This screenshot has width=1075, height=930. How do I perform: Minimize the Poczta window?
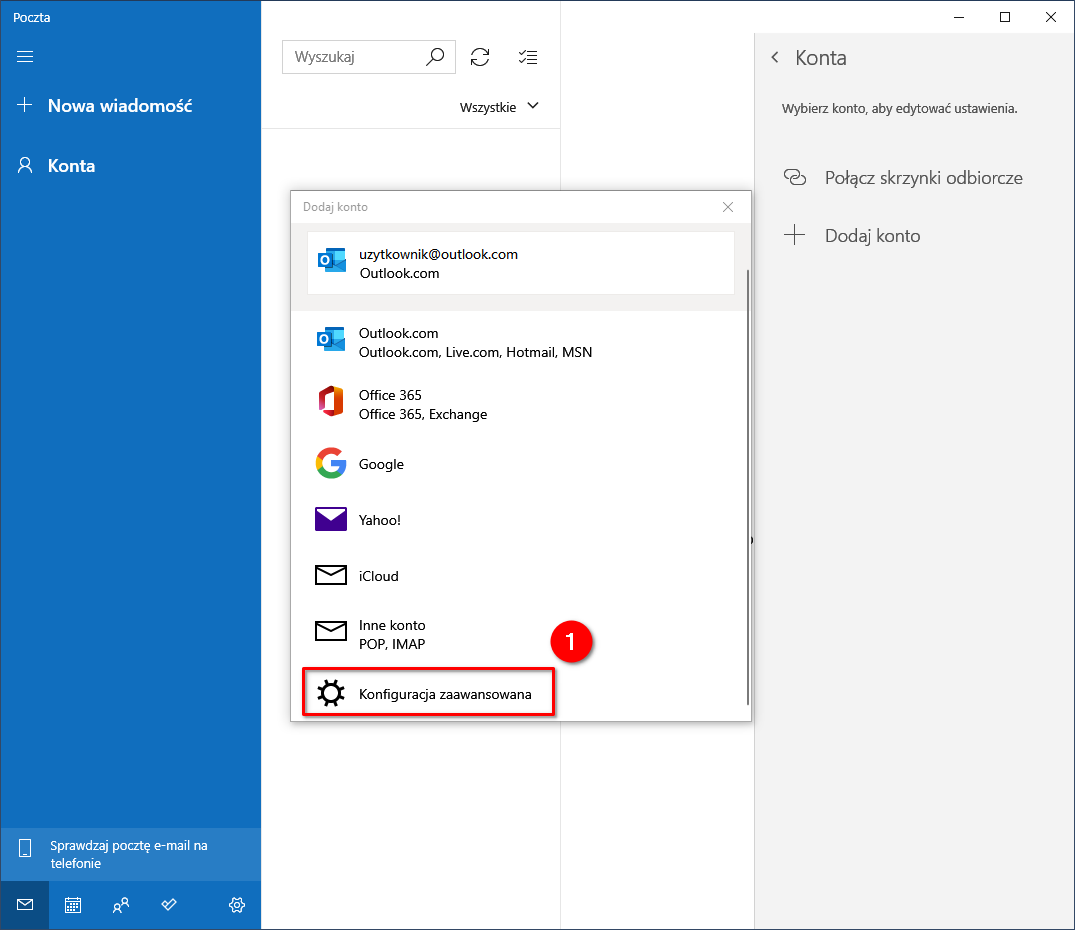(x=959, y=17)
